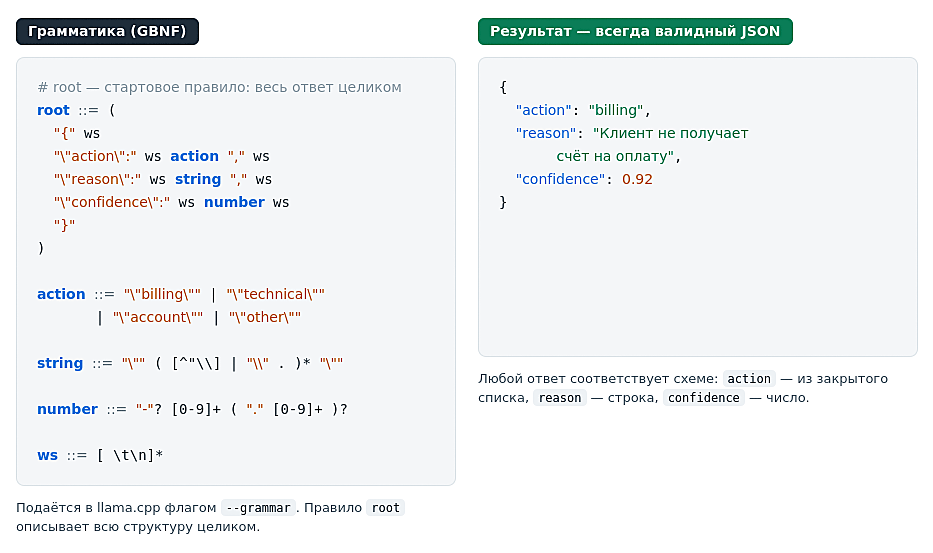Viewport: 933px width, 553px height.
Task: Click the --grammar flag code chip
Action: pos(258,508)
